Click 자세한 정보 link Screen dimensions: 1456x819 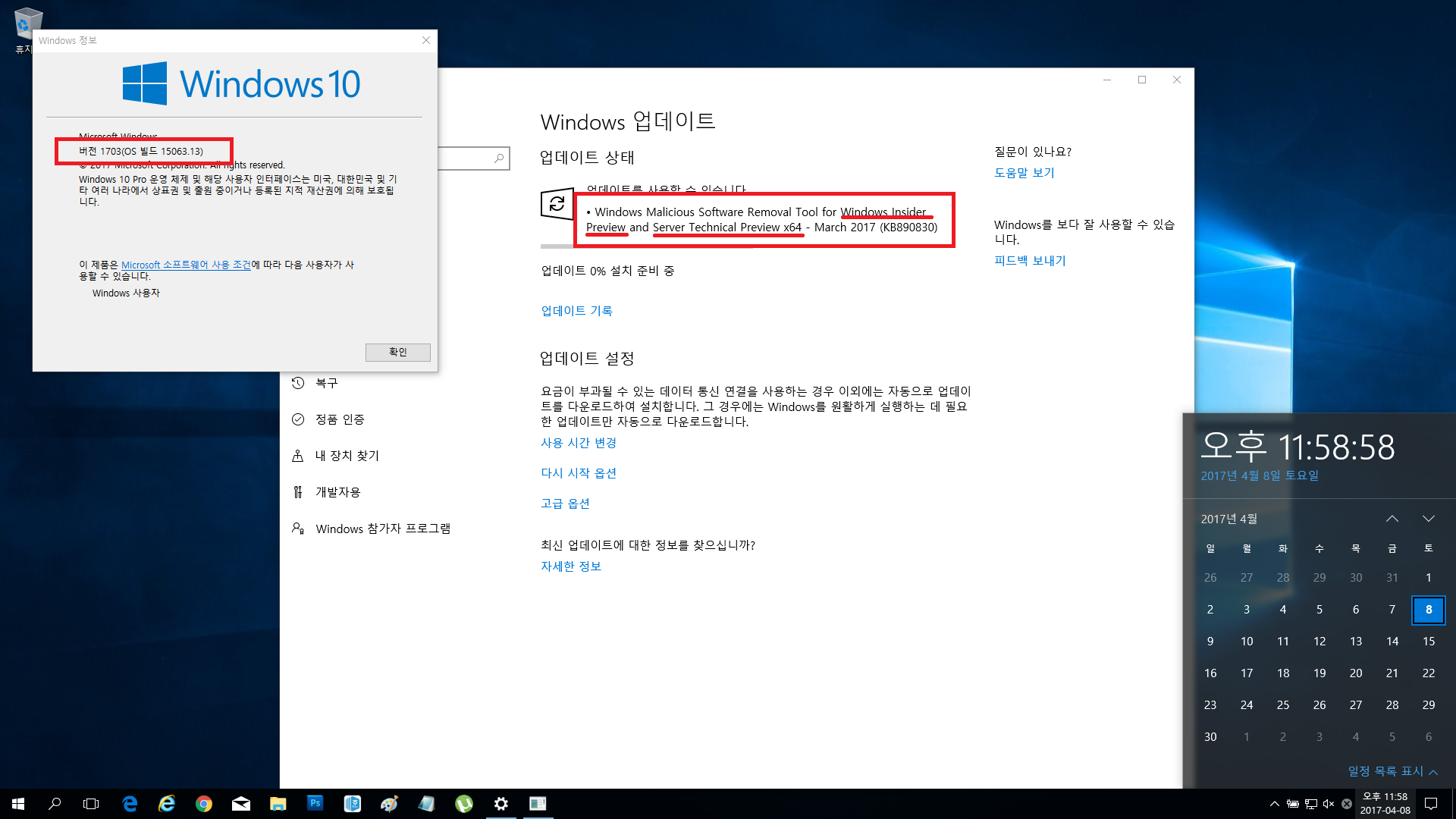pos(571,566)
